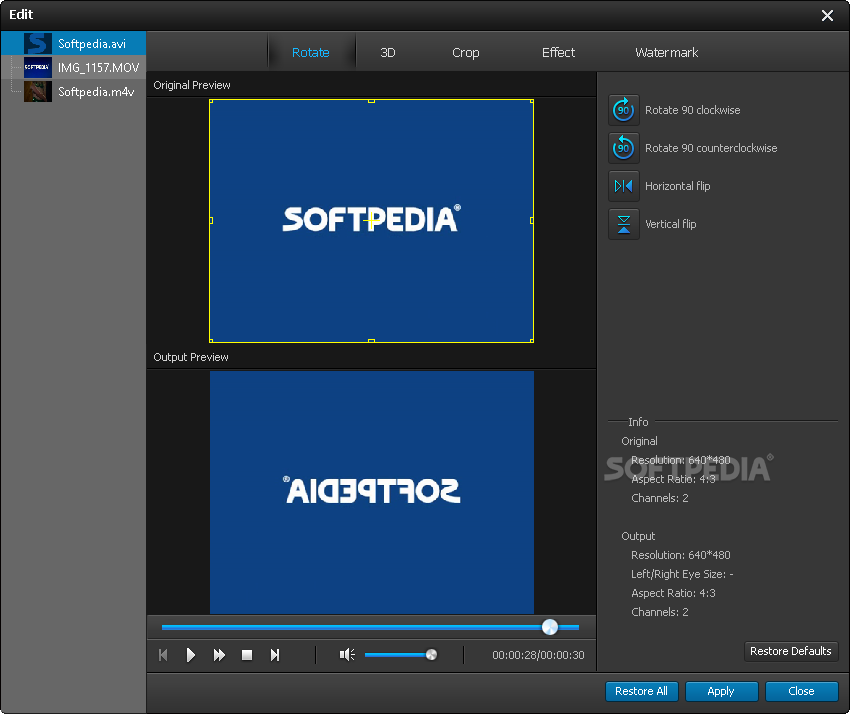Image resolution: width=850 pixels, height=714 pixels.
Task: Select Softpedia.m4v in the file list
Action: [x=74, y=92]
